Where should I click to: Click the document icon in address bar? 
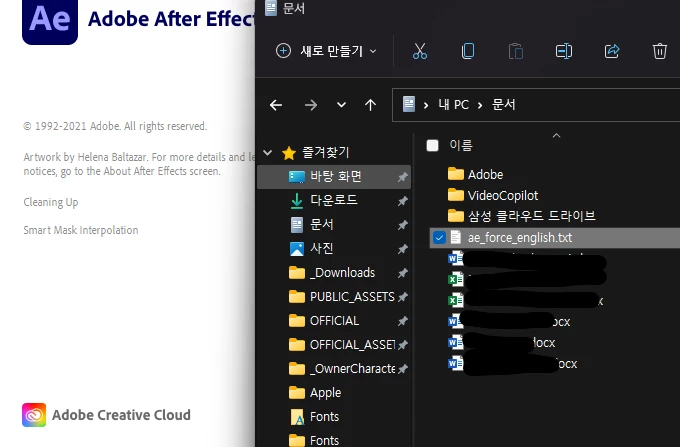tap(409, 104)
